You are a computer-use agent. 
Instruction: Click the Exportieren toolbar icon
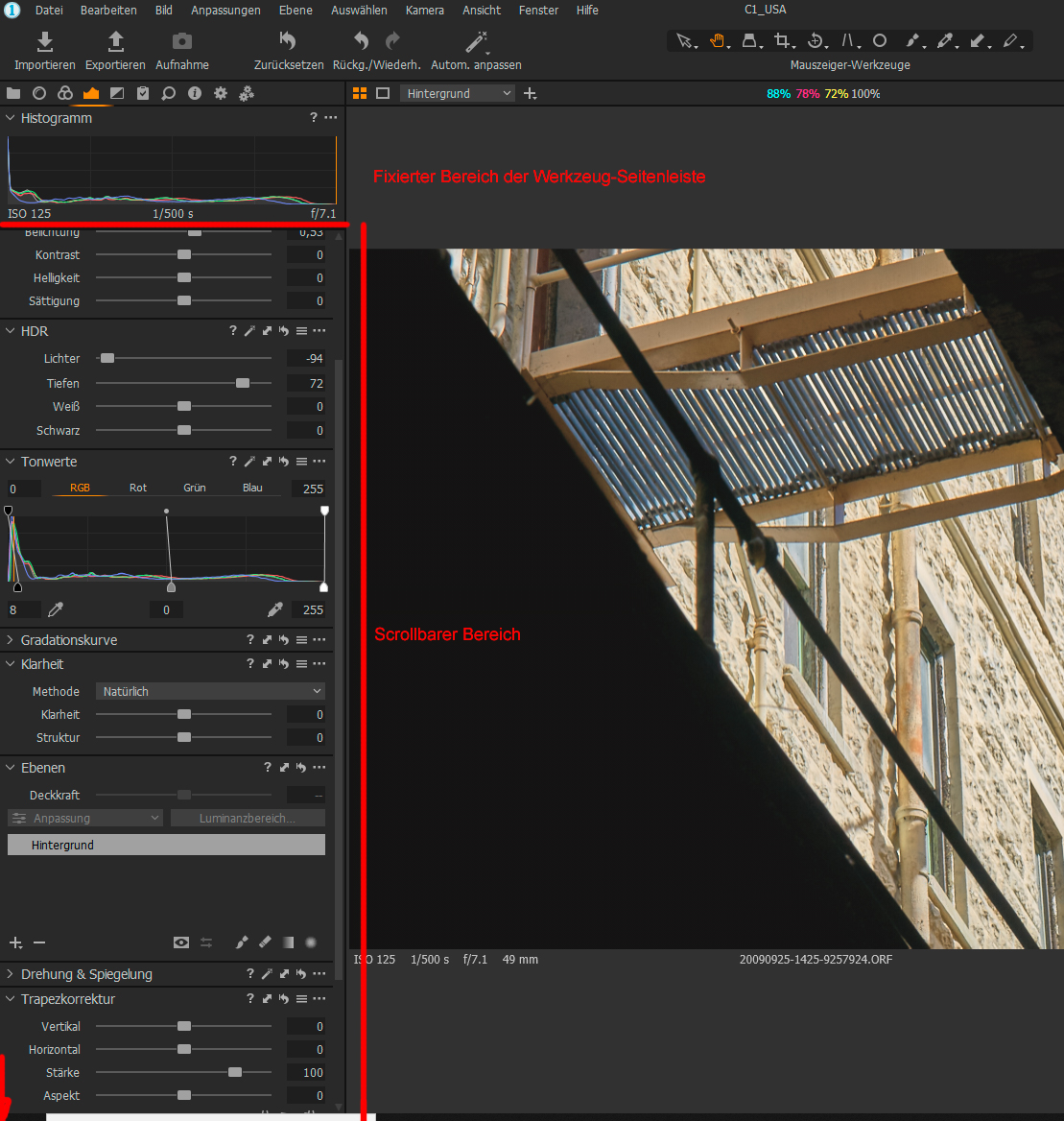[115, 41]
